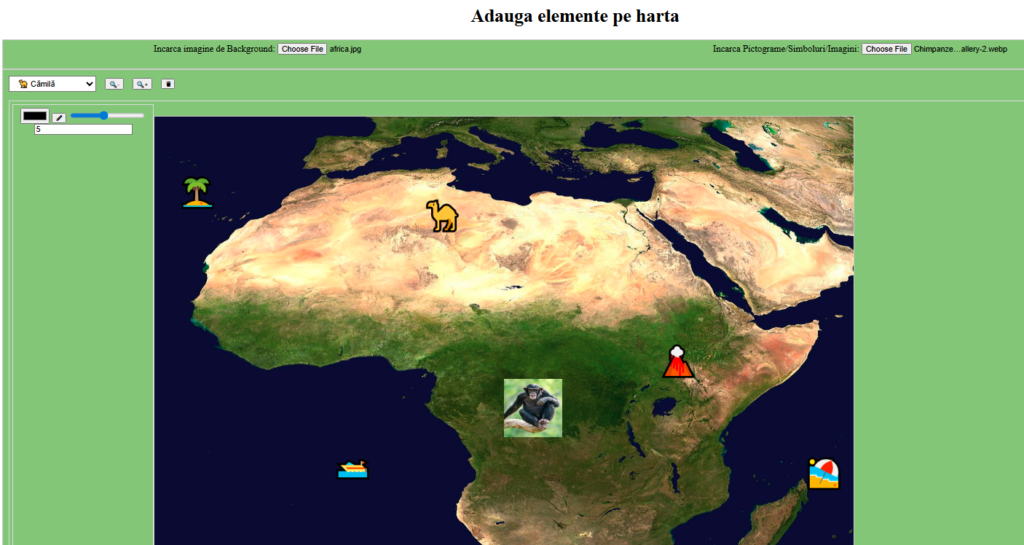Choose File for background image
Viewport: 1024px width, 545px height.
click(301, 49)
